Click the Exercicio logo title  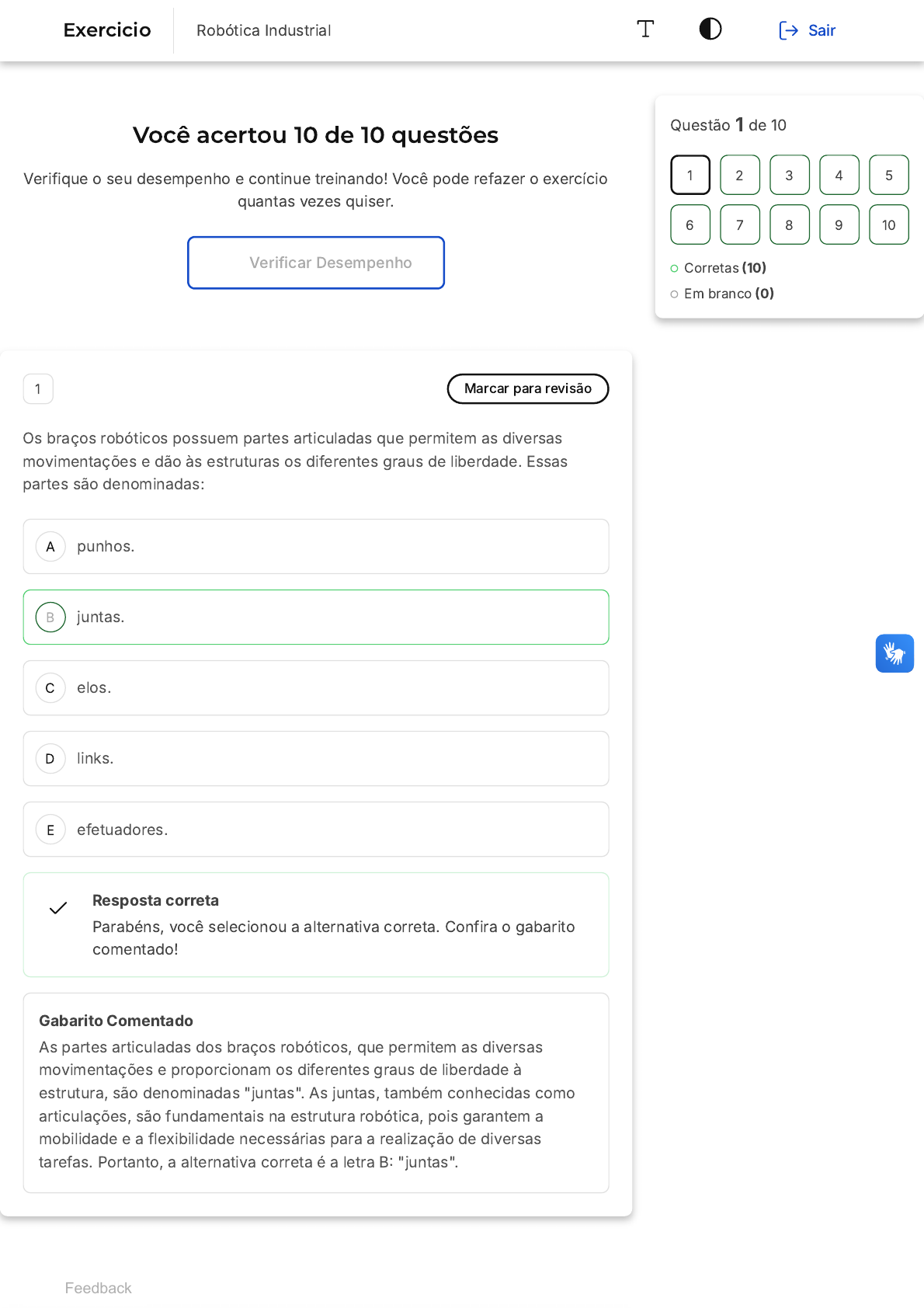point(107,30)
